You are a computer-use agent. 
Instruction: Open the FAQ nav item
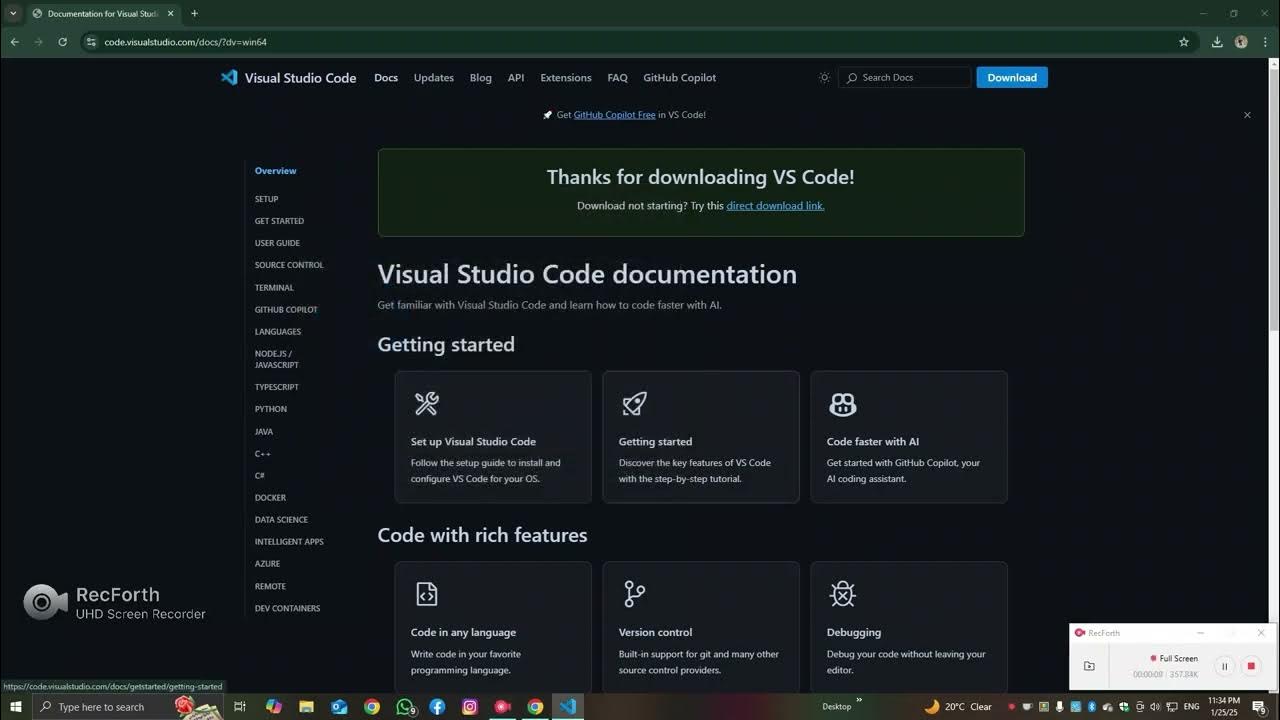click(x=618, y=78)
